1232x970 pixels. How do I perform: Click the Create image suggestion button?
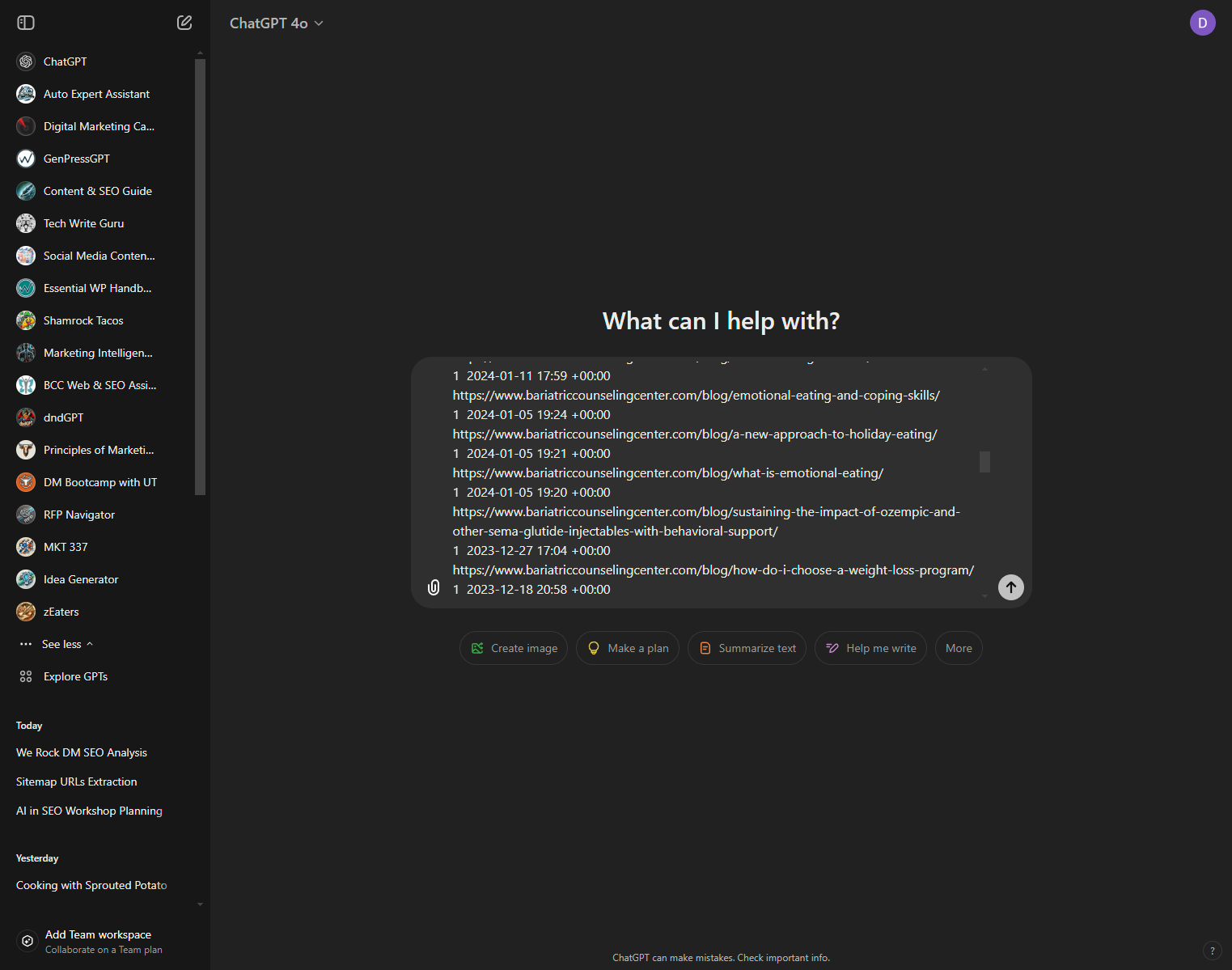point(514,648)
